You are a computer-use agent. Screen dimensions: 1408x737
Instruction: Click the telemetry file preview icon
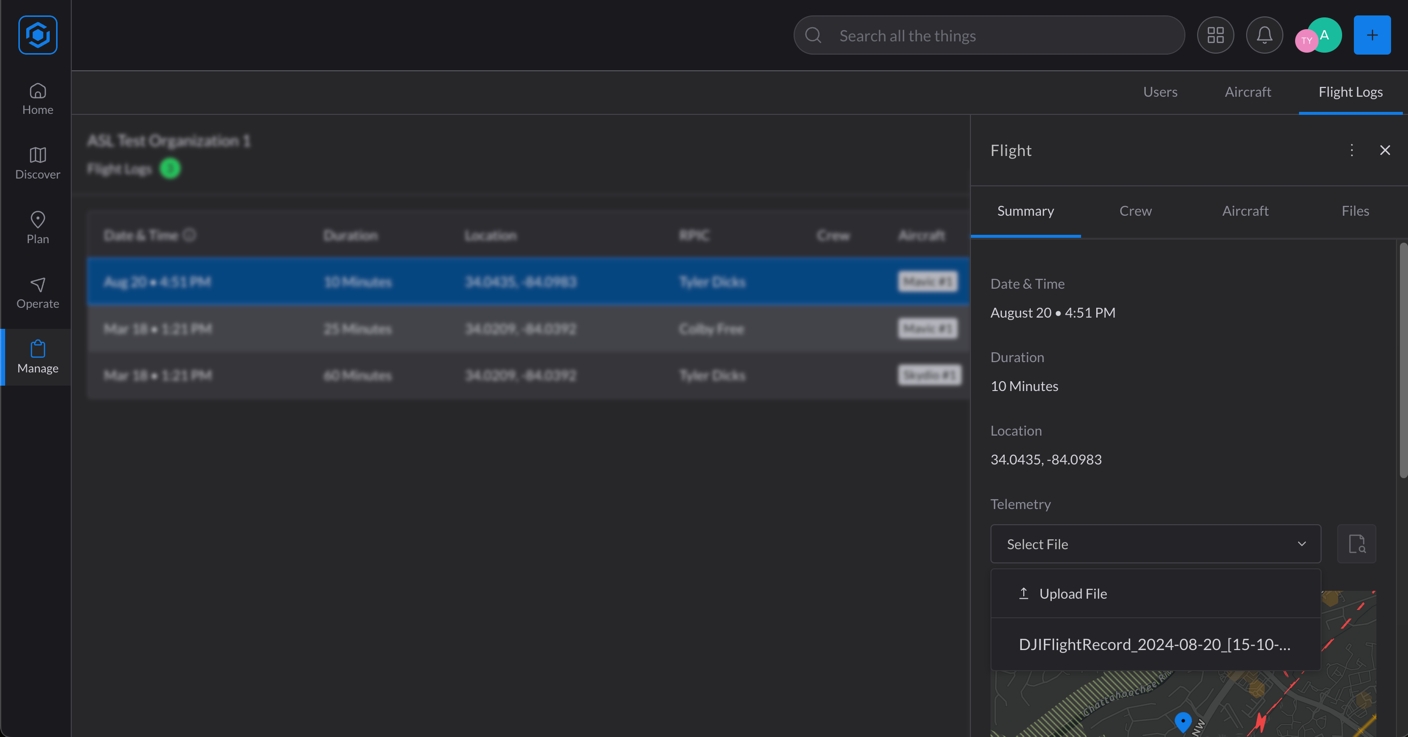point(1356,544)
